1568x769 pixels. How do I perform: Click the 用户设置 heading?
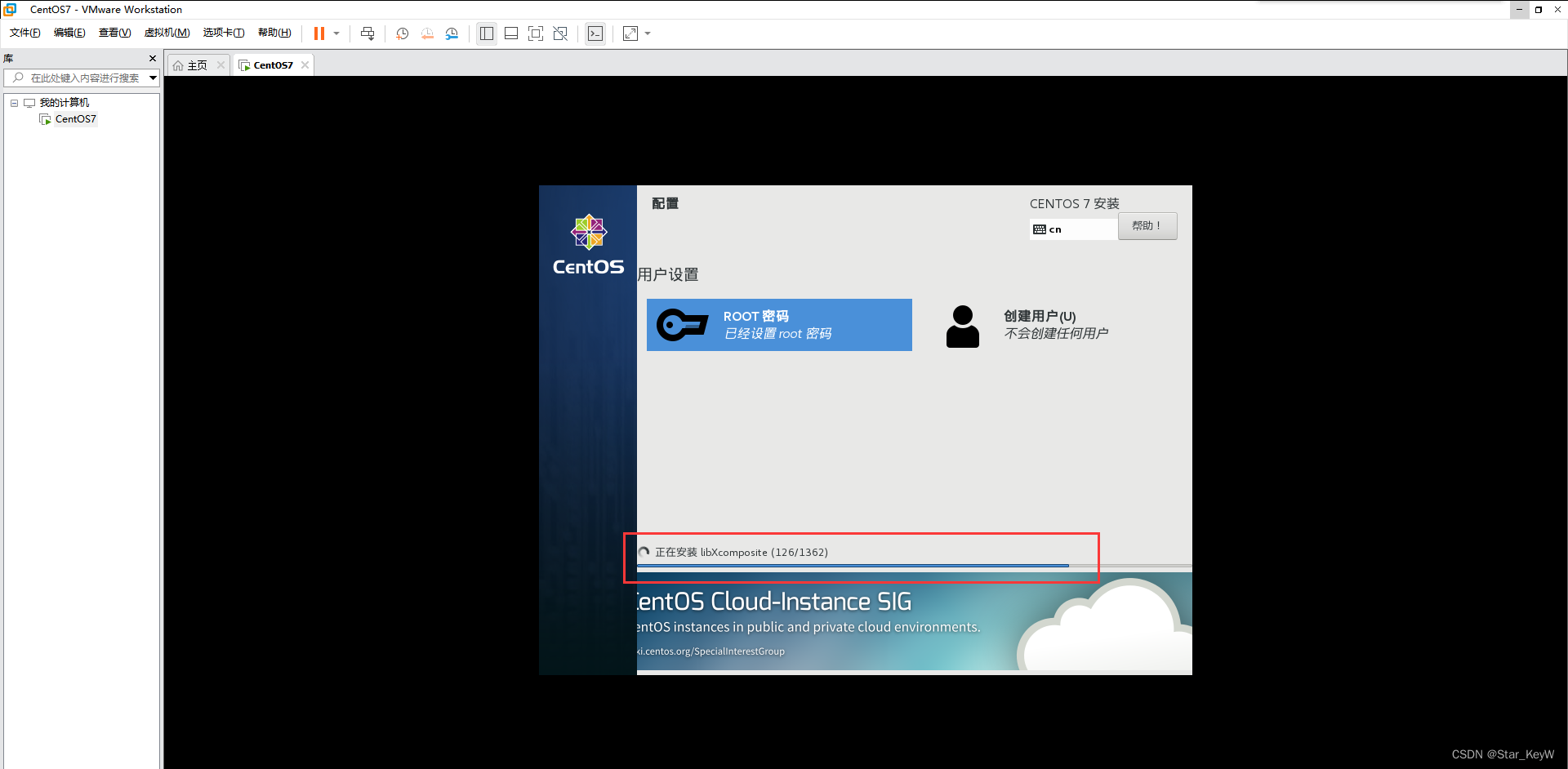(x=668, y=274)
